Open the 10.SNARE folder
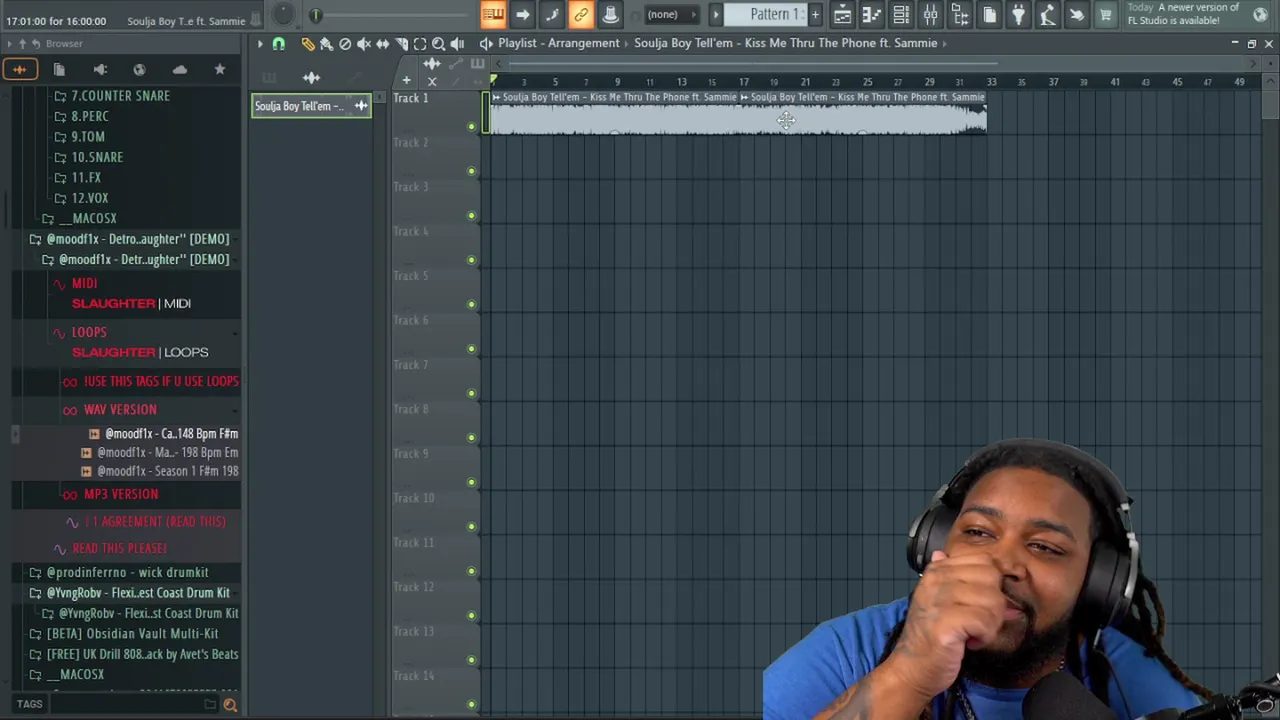The width and height of the screenshot is (1280, 720). (97, 157)
